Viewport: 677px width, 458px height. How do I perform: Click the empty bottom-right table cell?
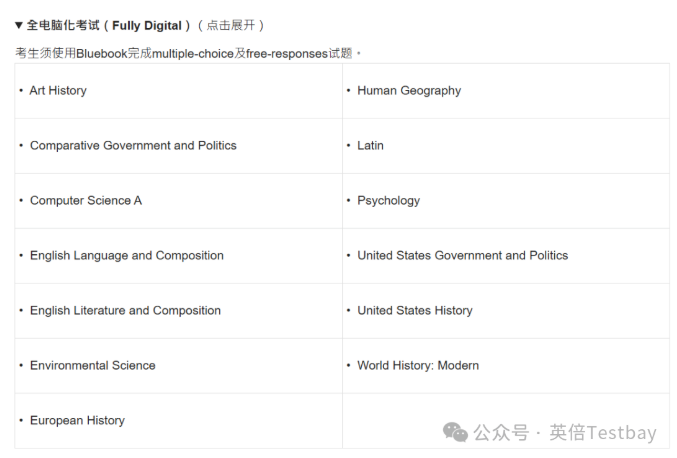point(505,410)
